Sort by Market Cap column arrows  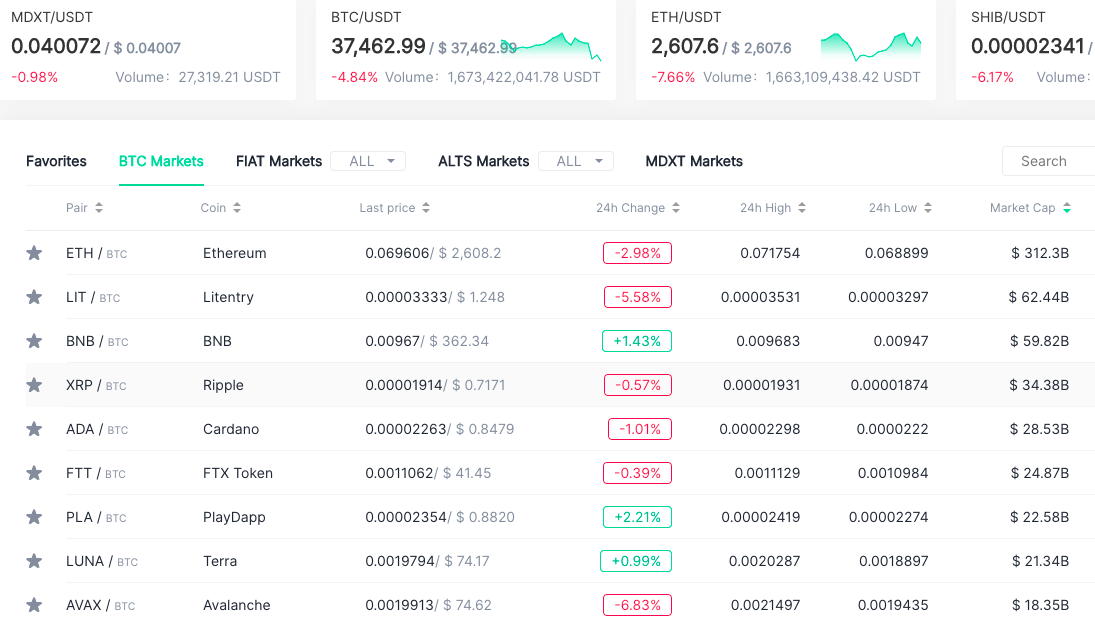point(1066,207)
